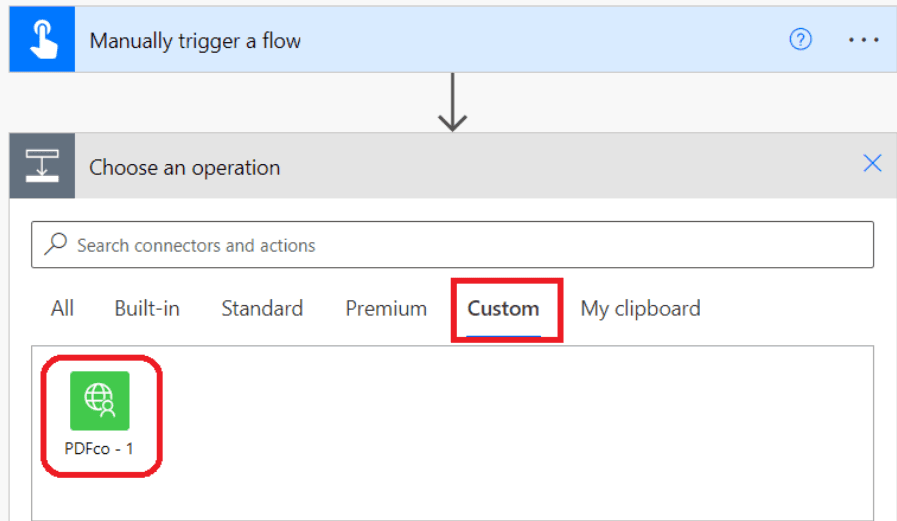This screenshot has width=897, height=521.
Task: Select the Custom tab
Action: (x=503, y=309)
